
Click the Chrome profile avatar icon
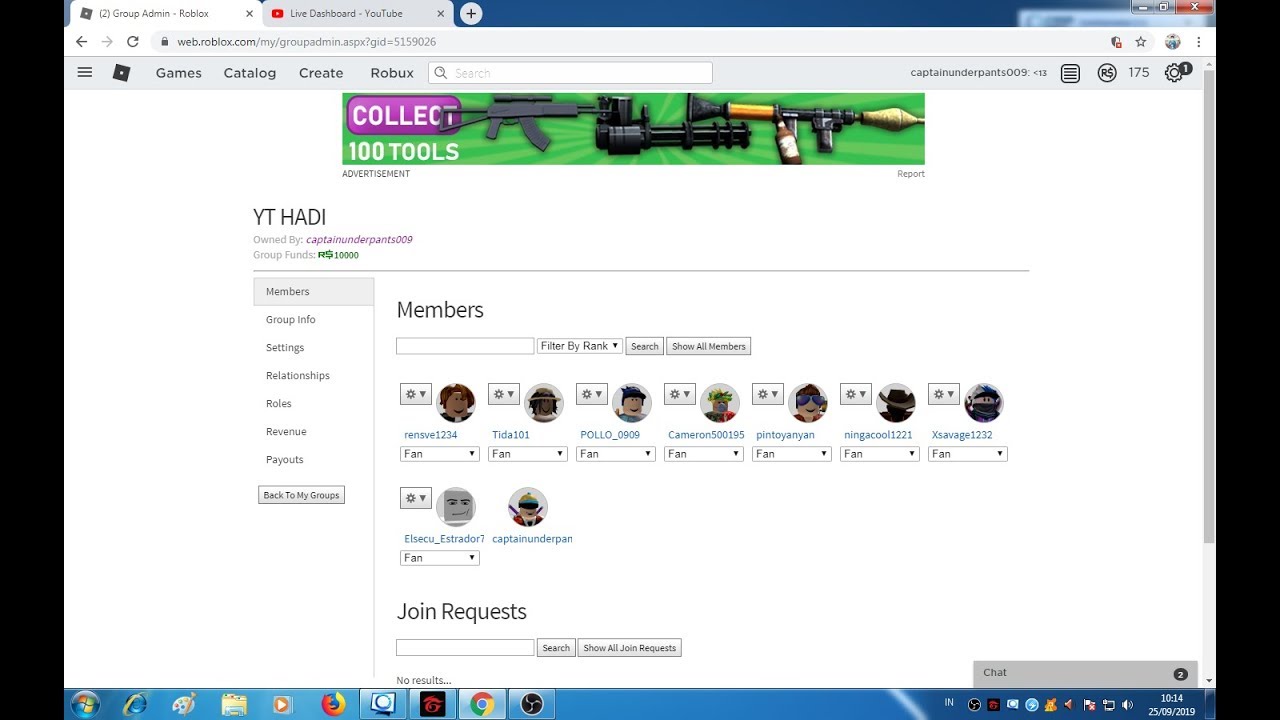[x=1173, y=42]
